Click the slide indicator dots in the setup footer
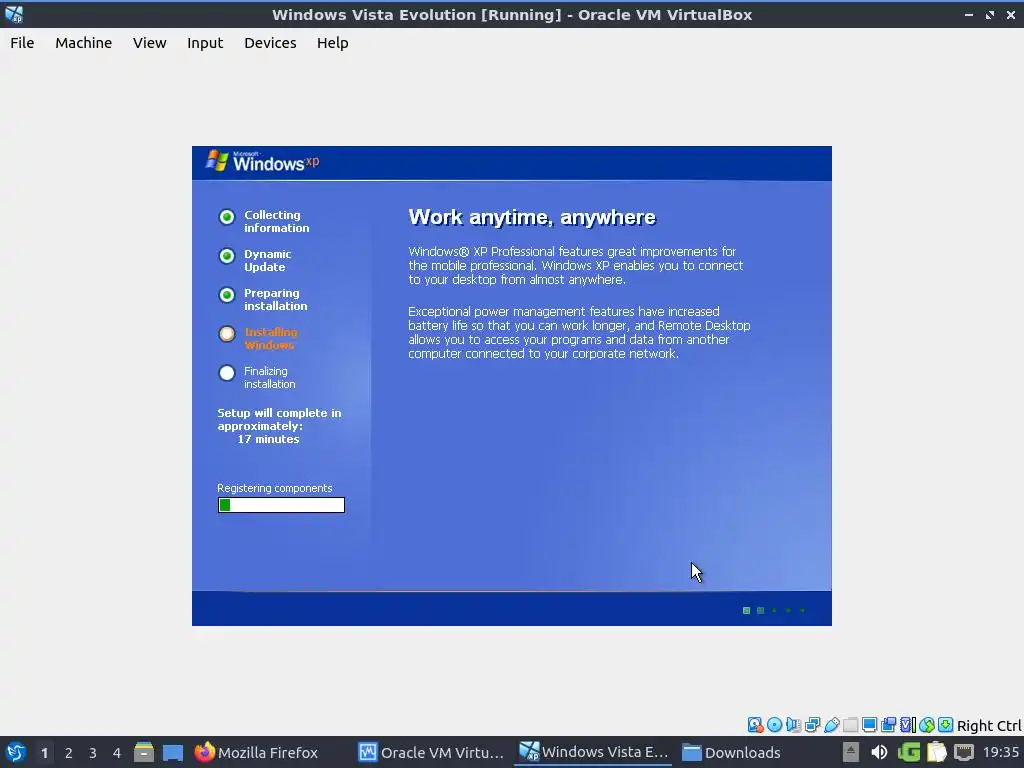The image size is (1024, 768). [774, 611]
